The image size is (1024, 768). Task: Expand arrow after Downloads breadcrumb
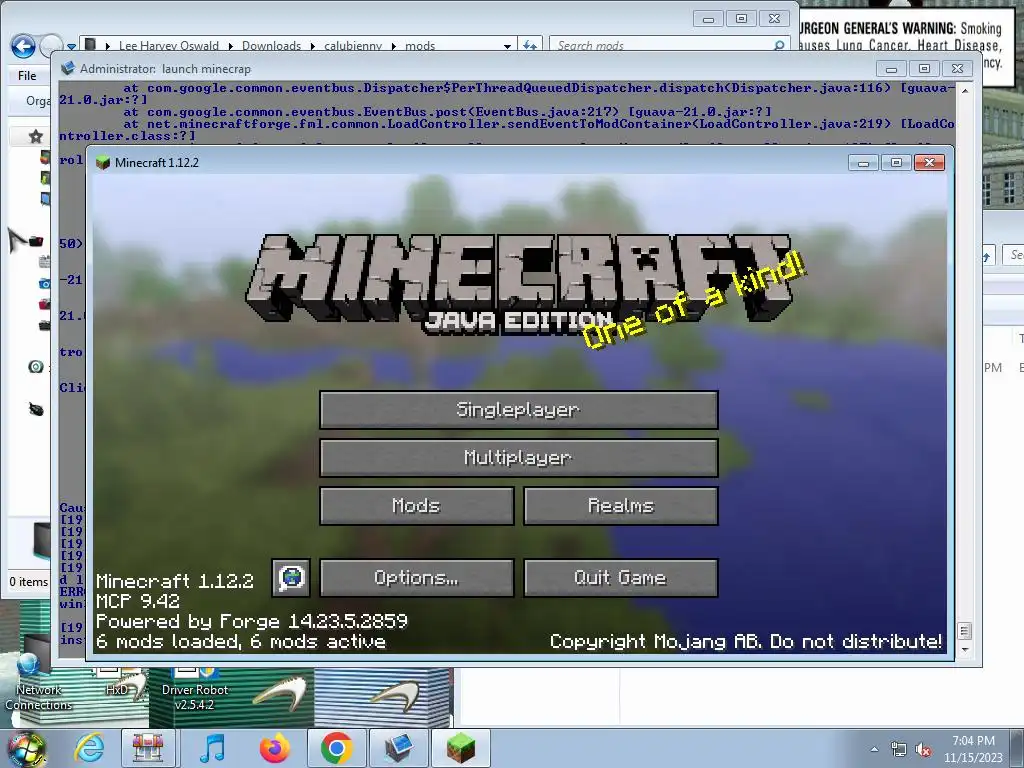312,46
